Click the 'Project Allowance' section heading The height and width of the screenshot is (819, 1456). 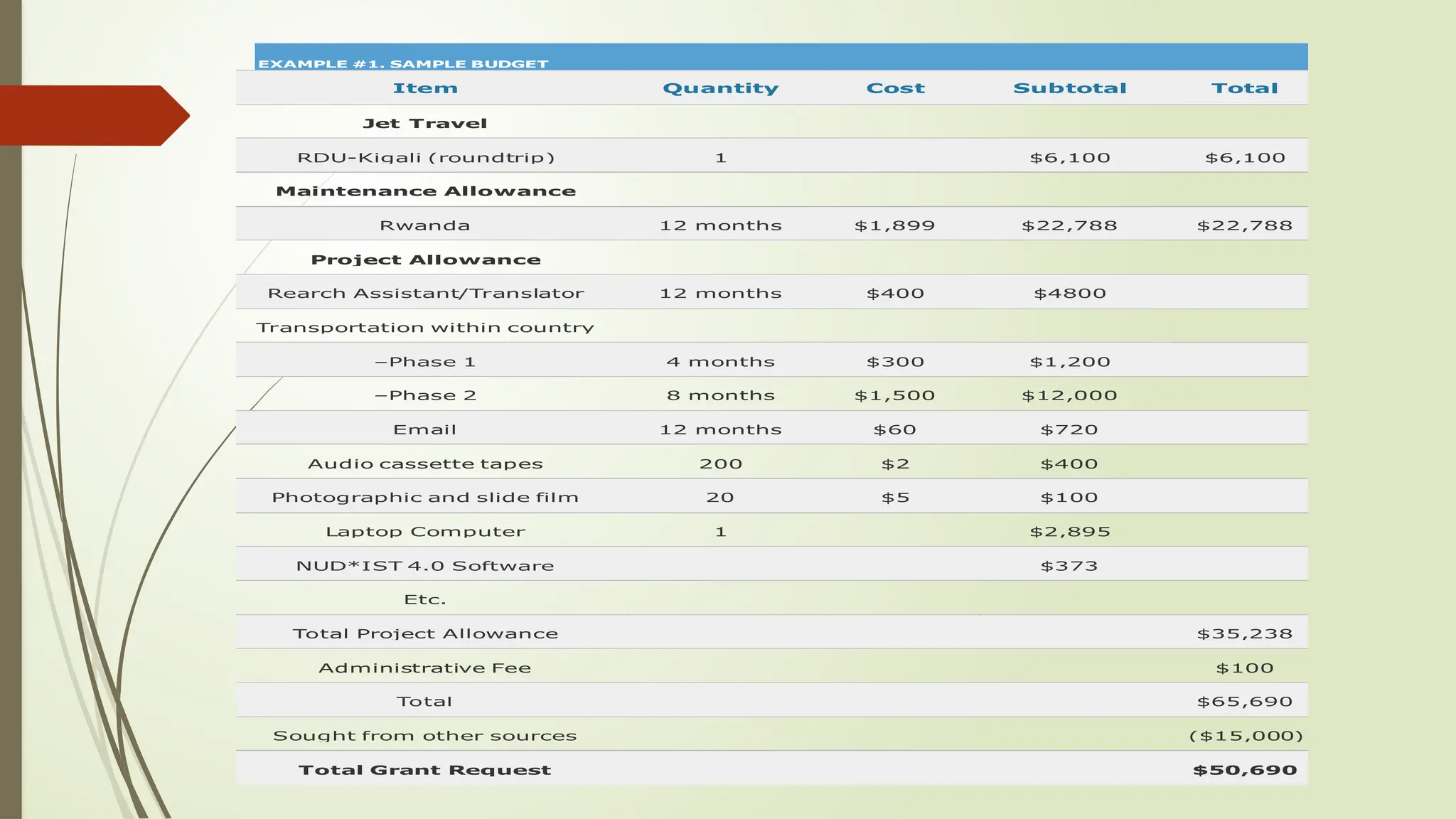click(x=425, y=259)
